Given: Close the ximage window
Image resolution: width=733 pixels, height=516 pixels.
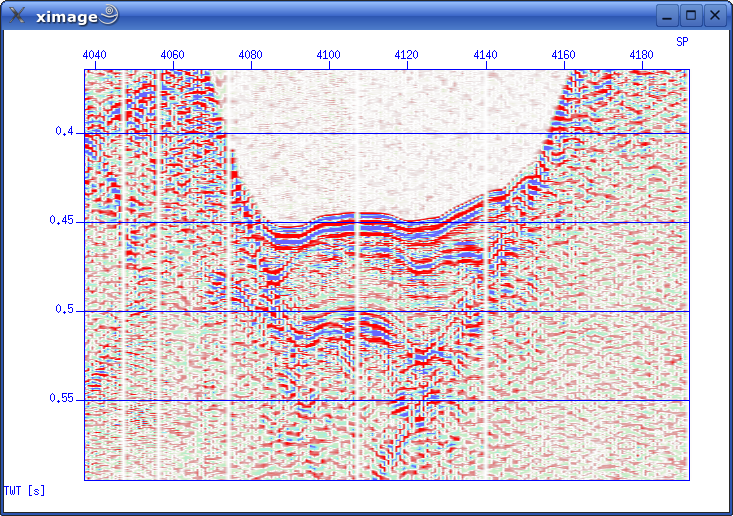Looking at the screenshot, I should 714,15.
